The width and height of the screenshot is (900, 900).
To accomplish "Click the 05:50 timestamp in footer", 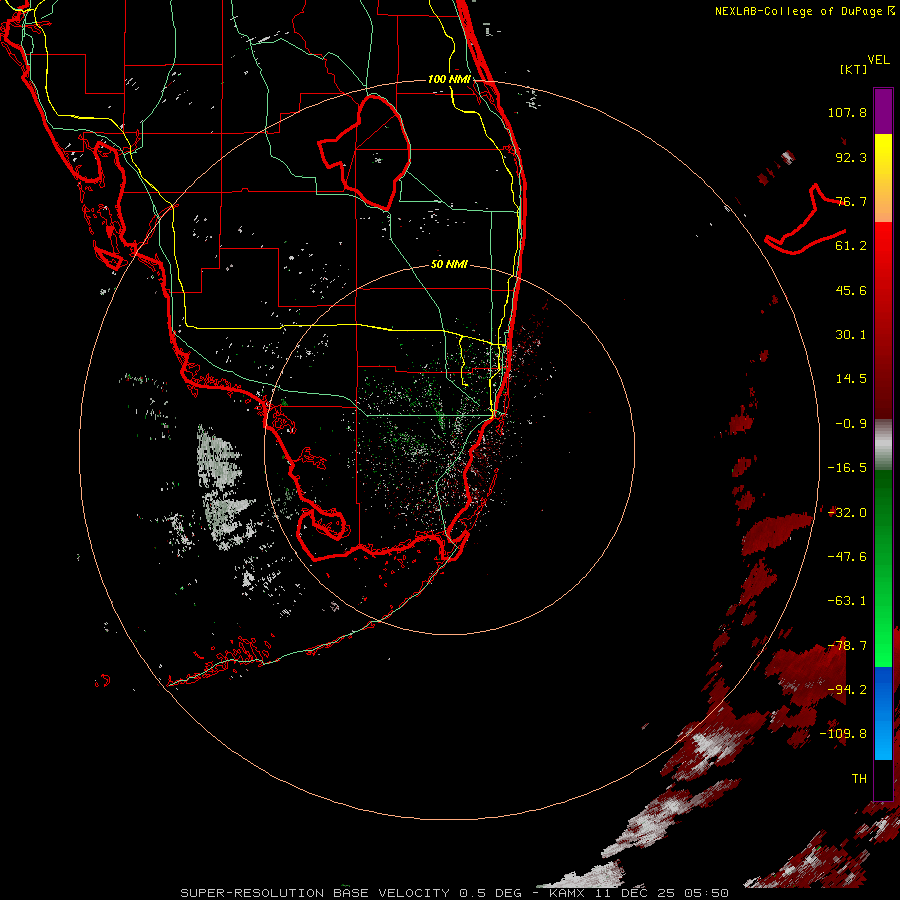I will [707, 893].
